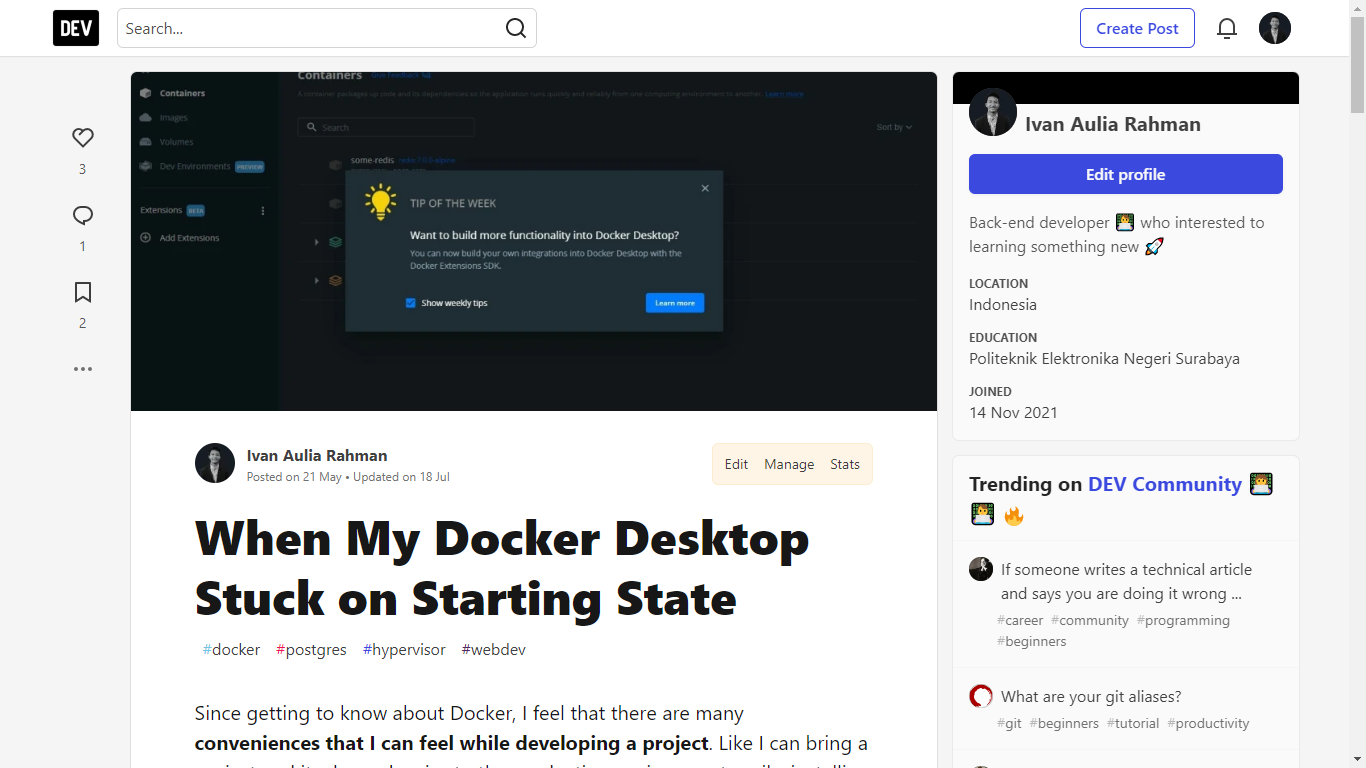Click author avatar beside post date
Screen dimensions: 1366x768
(x=215, y=463)
